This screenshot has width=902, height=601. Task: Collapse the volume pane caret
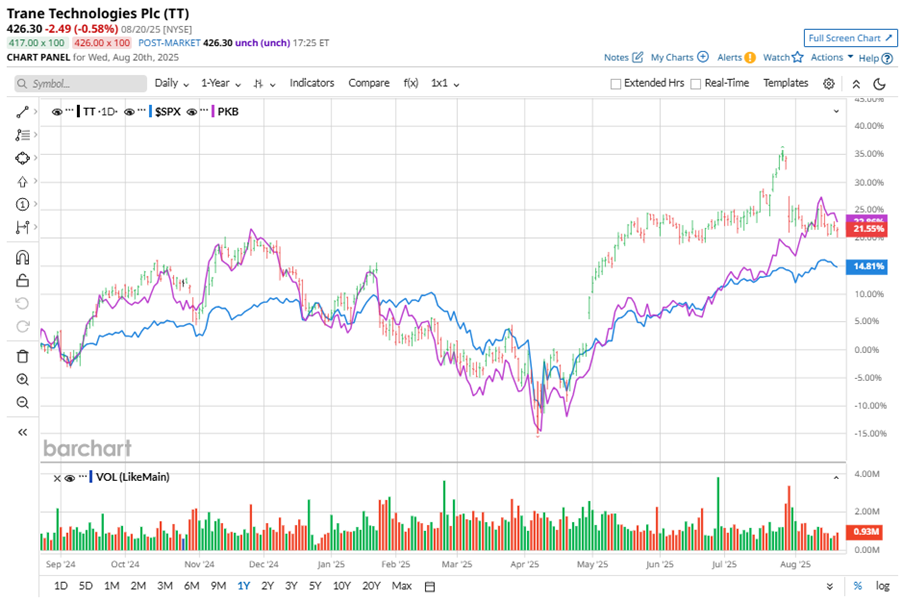(836, 478)
